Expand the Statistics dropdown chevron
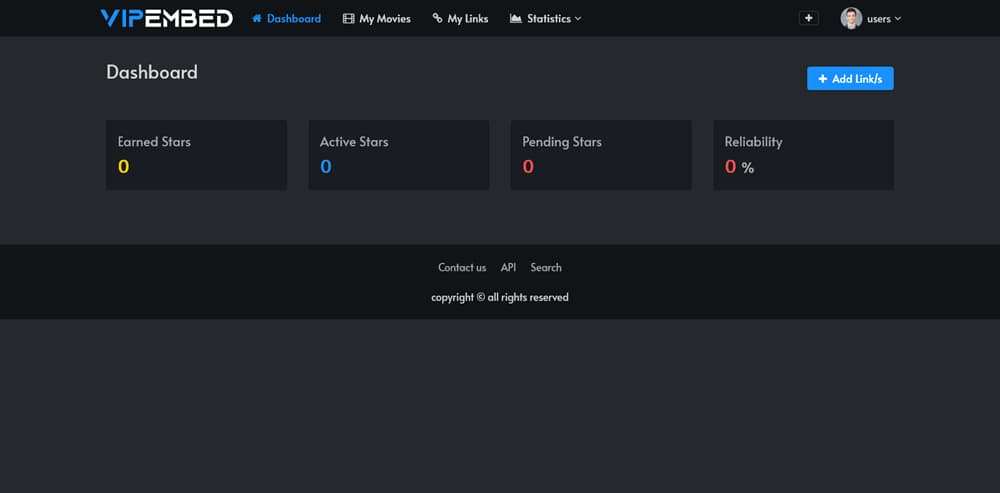This screenshot has width=1000, height=493. tap(578, 18)
